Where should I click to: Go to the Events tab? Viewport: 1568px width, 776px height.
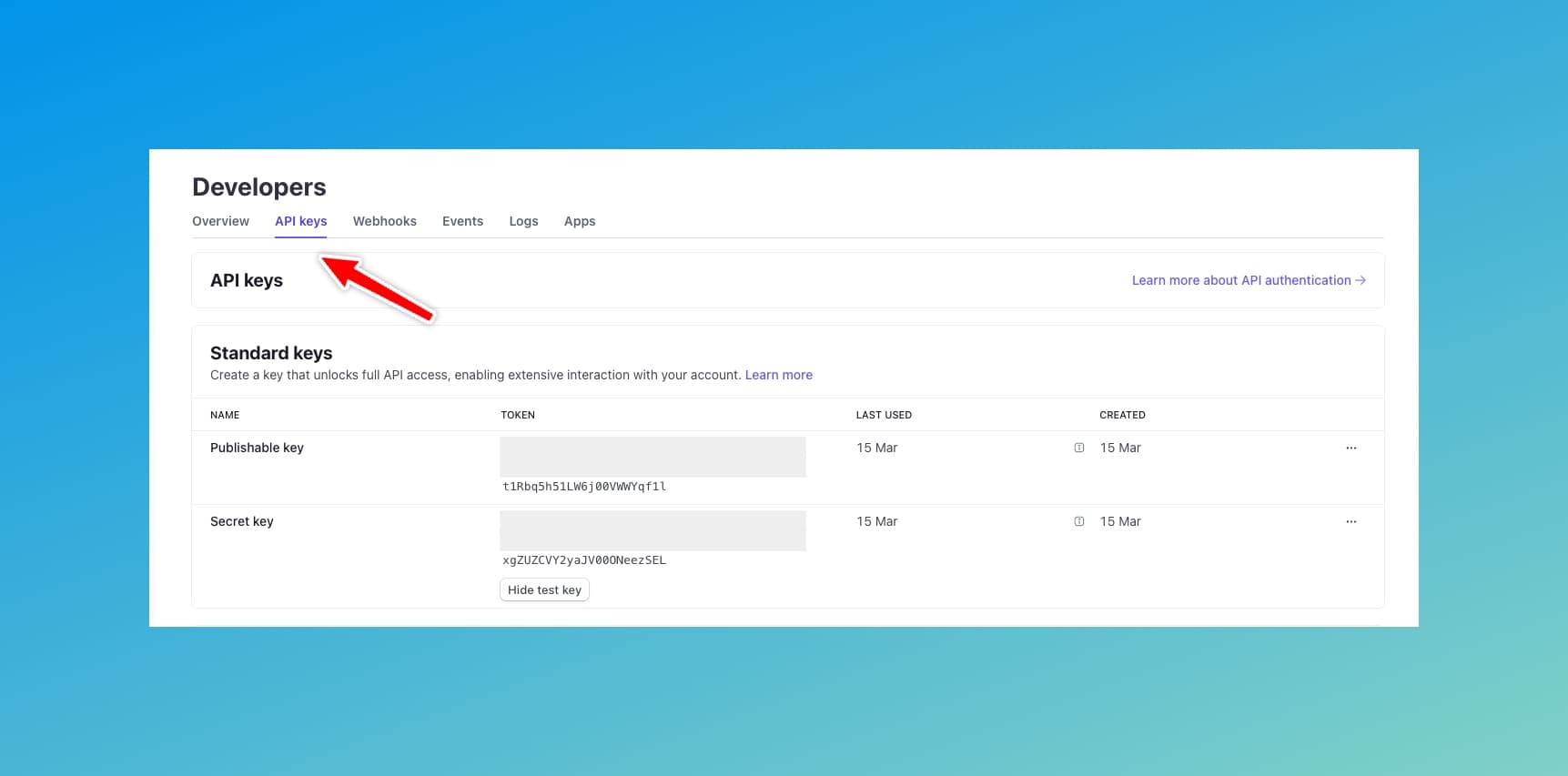tap(462, 221)
